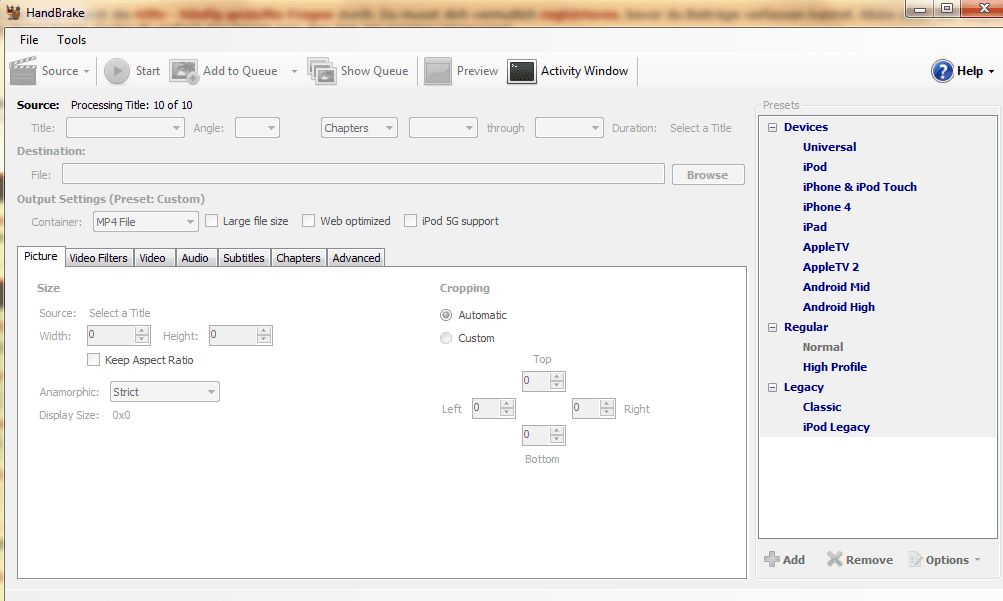
Task: Switch to the Video tab
Action: [152, 258]
